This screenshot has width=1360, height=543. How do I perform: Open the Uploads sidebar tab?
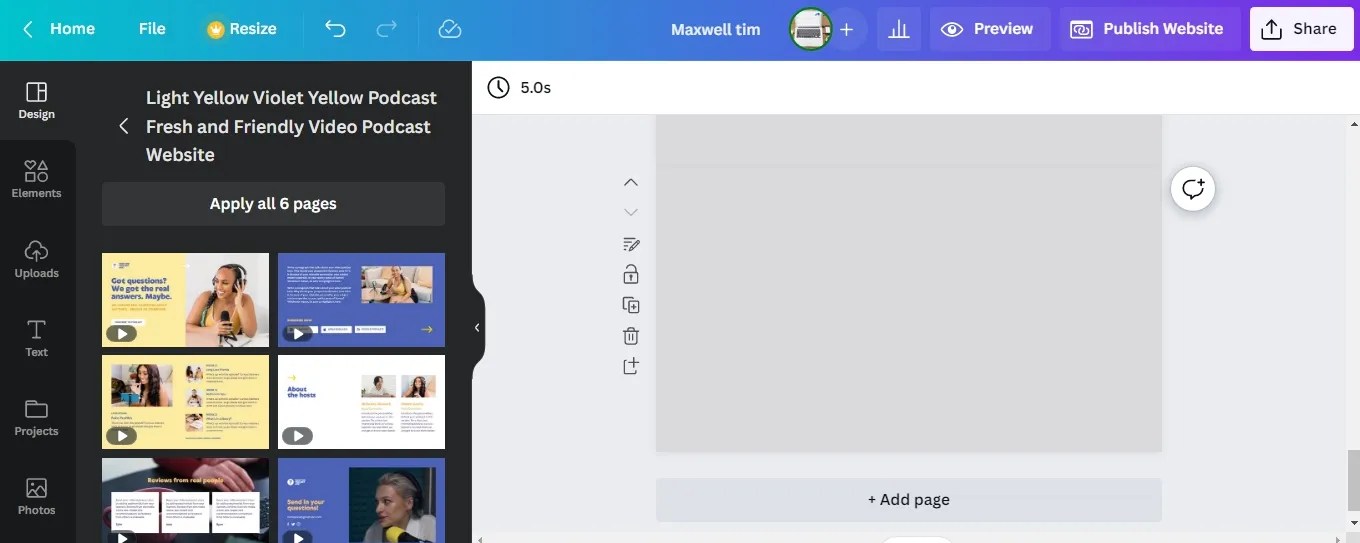[x=36, y=259]
